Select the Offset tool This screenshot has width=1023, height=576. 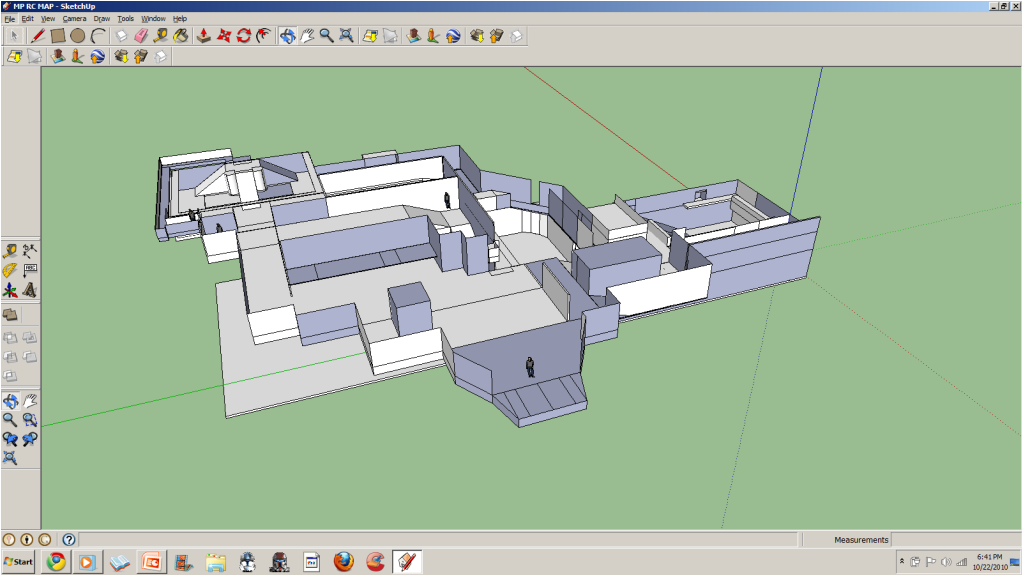click(x=264, y=36)
